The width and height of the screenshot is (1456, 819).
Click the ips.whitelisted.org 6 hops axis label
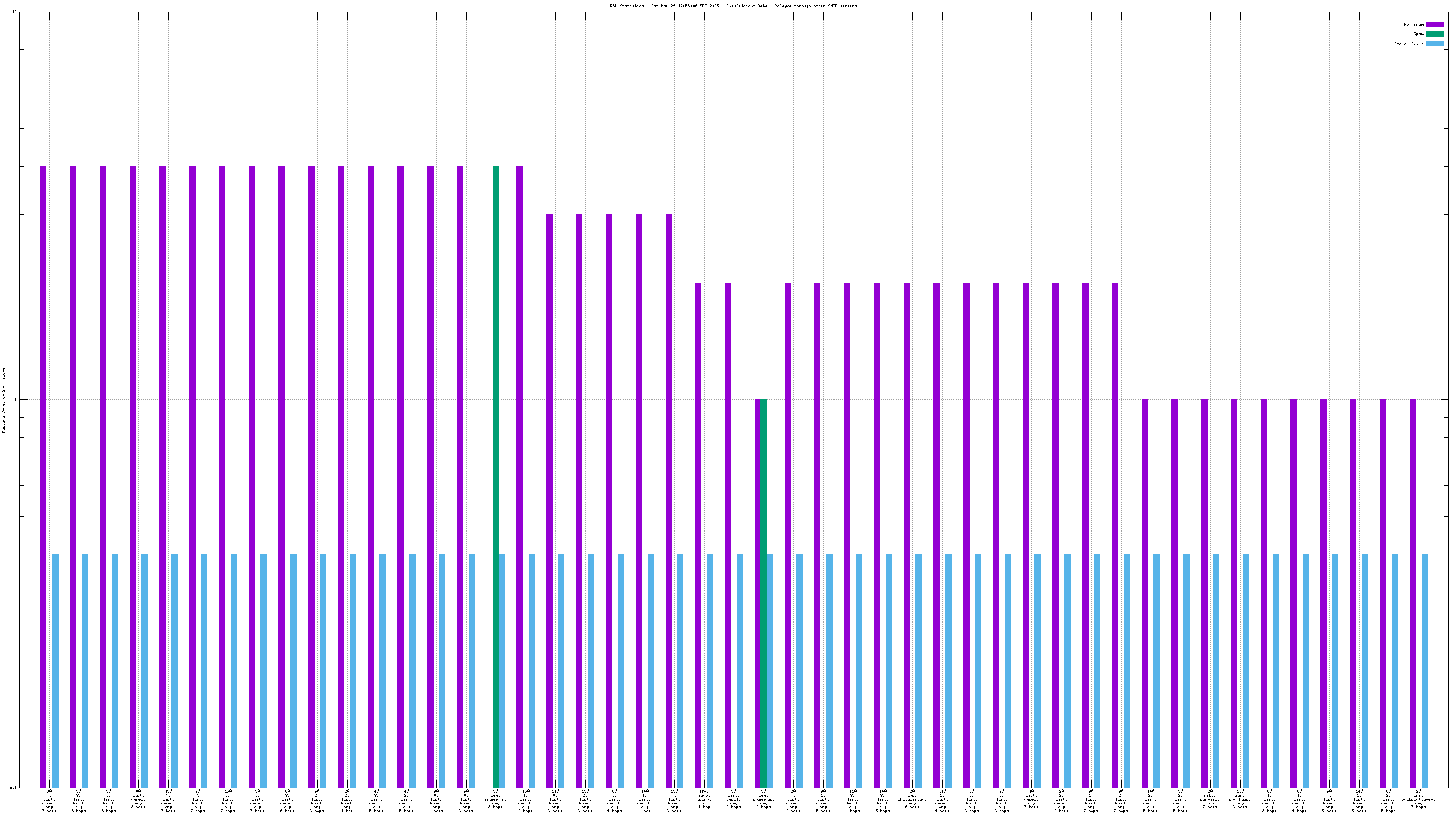[912, 800]
